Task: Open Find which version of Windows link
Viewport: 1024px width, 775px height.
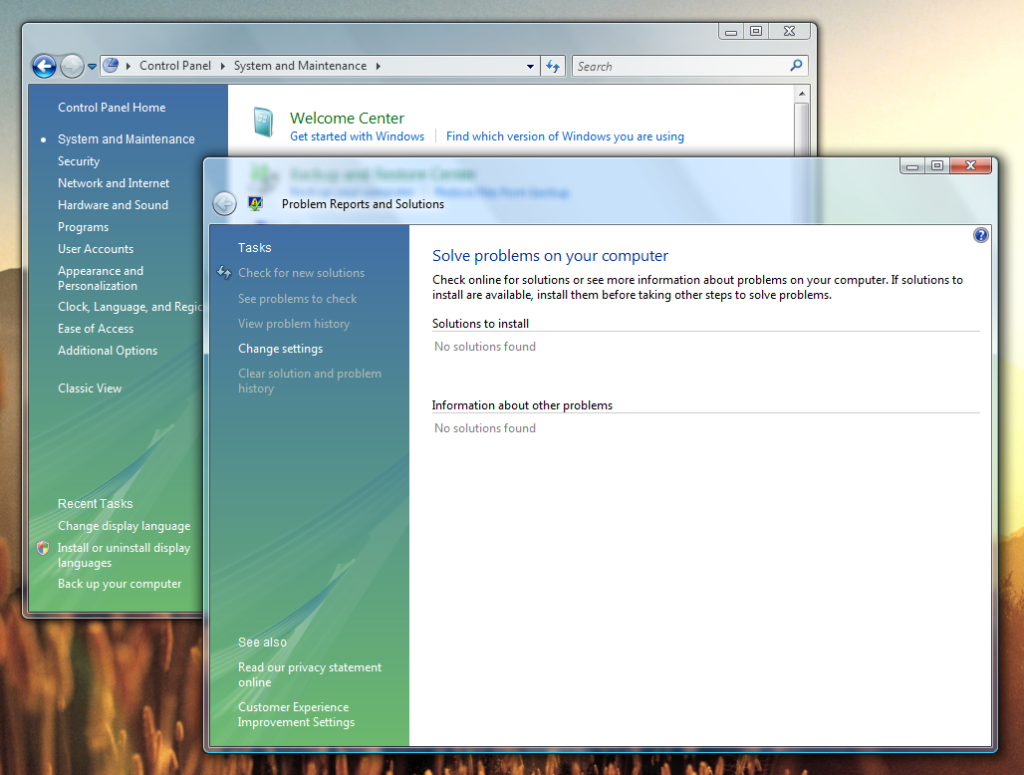Action: (x=565, y=136)
